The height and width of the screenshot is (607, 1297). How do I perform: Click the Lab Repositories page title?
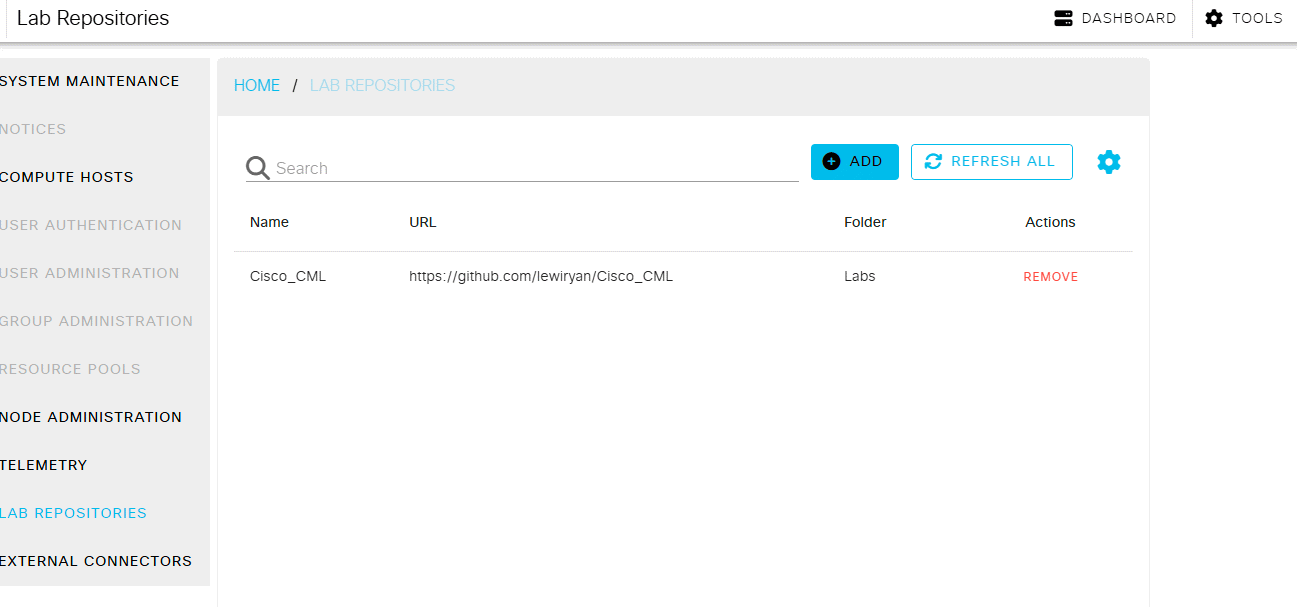(93, 18)
